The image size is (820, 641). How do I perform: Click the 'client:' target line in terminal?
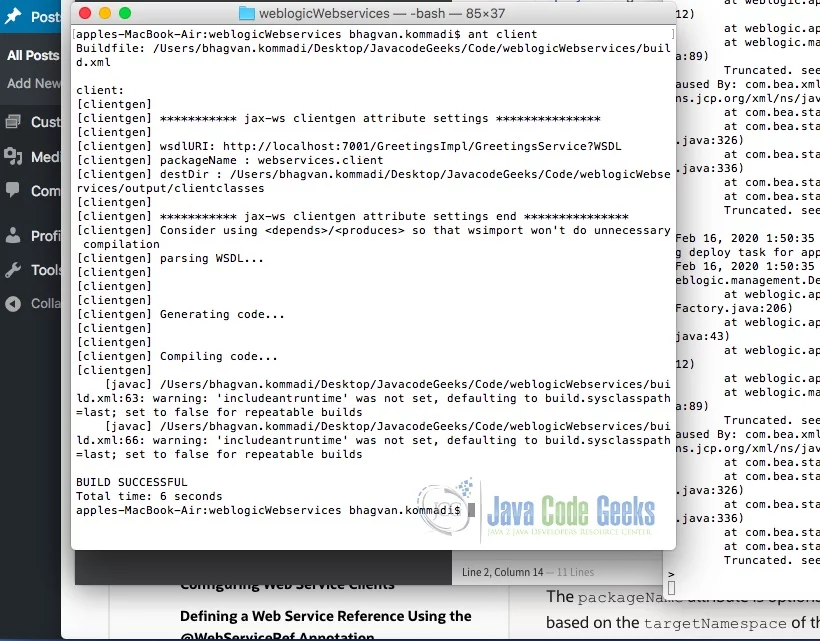100,90
